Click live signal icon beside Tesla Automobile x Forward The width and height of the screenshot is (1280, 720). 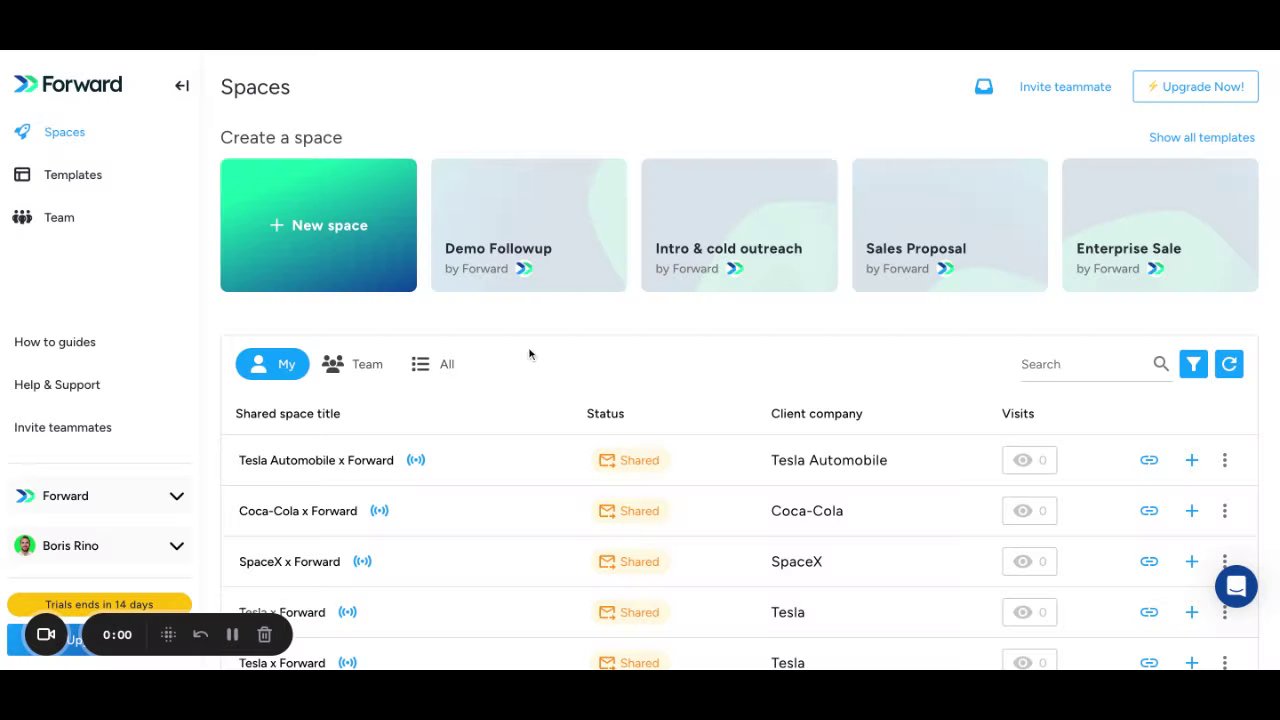tap(416, 460)
